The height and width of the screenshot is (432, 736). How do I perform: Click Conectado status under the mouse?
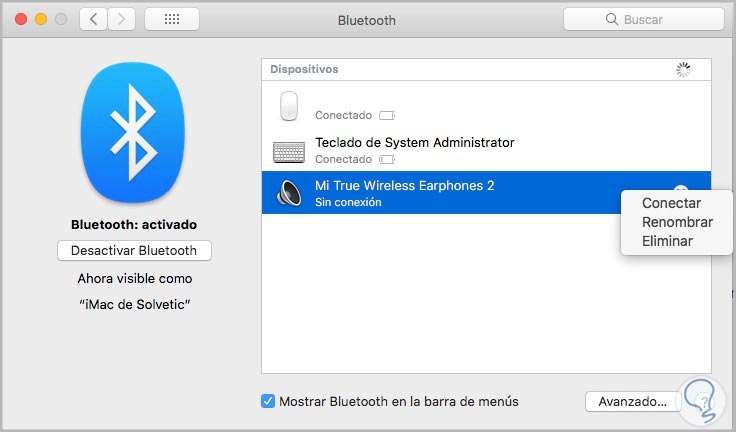click(x=343, y=115)
